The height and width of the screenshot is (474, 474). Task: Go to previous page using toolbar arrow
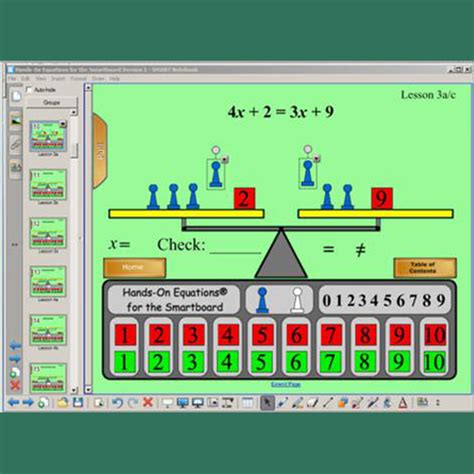tap(13, 403)
